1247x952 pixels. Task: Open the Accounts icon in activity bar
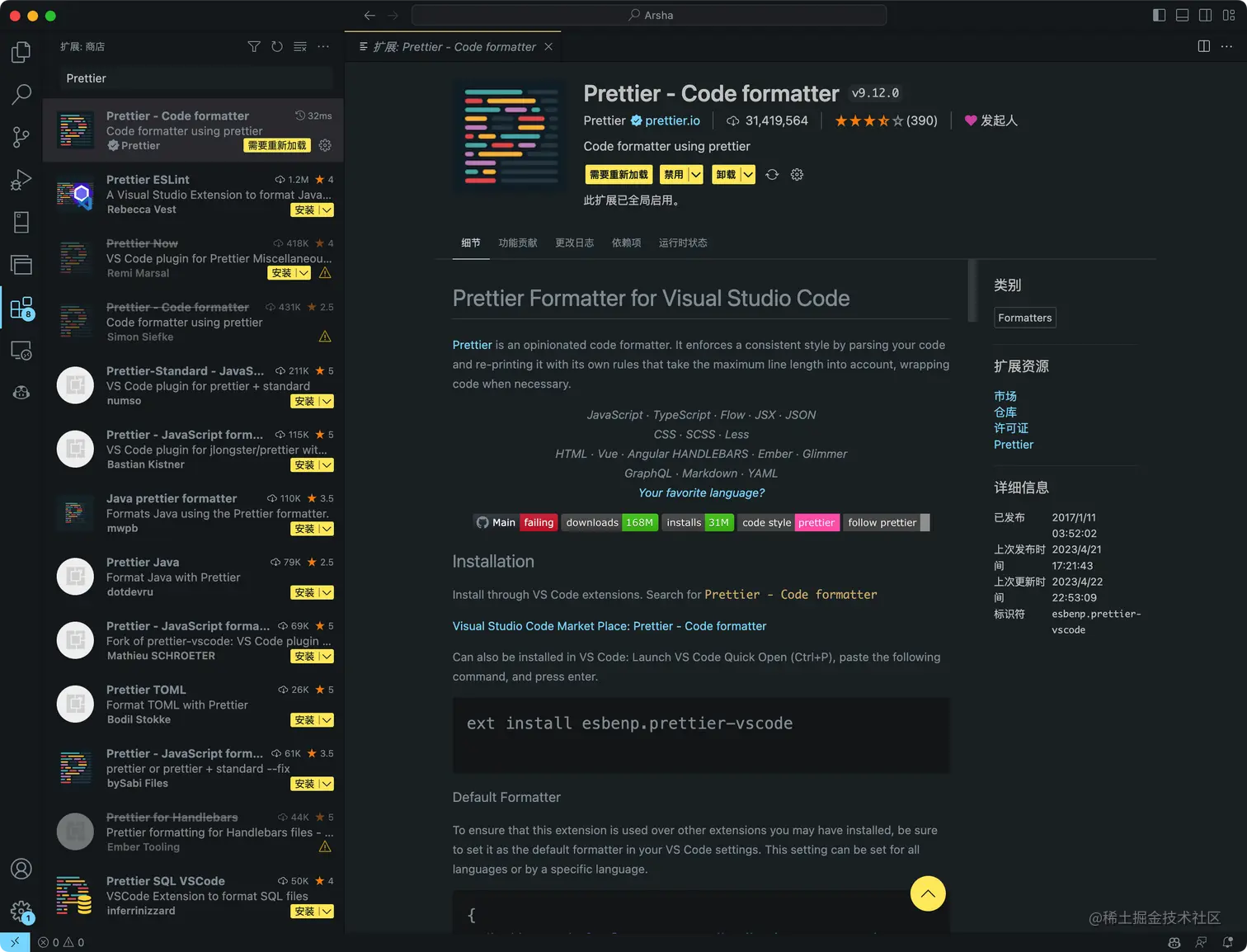click(21, 869)
